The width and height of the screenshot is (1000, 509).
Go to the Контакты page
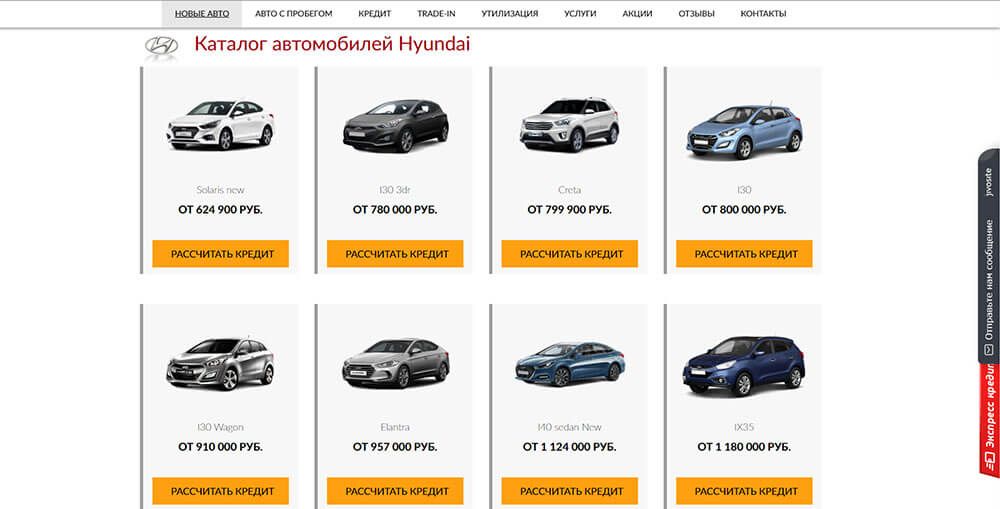tap(763, 14)
